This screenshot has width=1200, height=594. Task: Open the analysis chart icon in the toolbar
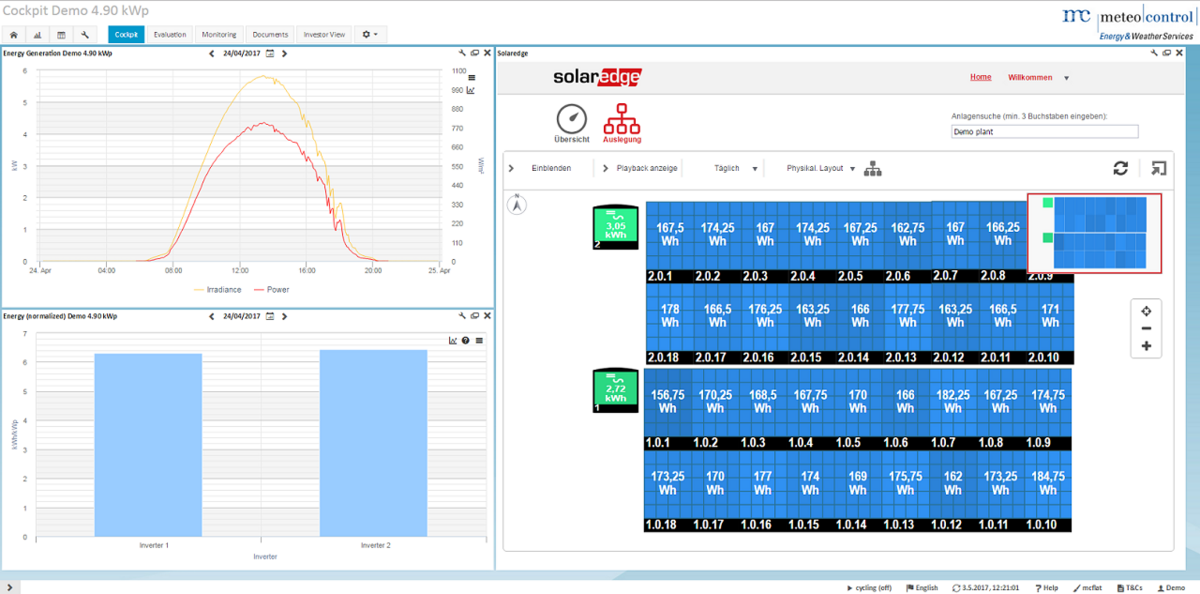[36, 33]
